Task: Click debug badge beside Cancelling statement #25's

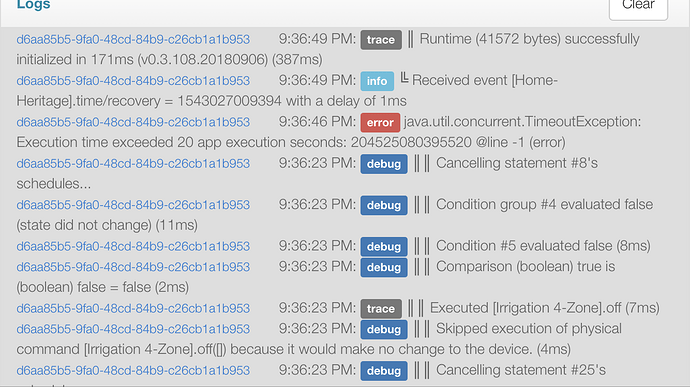Action: pos(384,371)
